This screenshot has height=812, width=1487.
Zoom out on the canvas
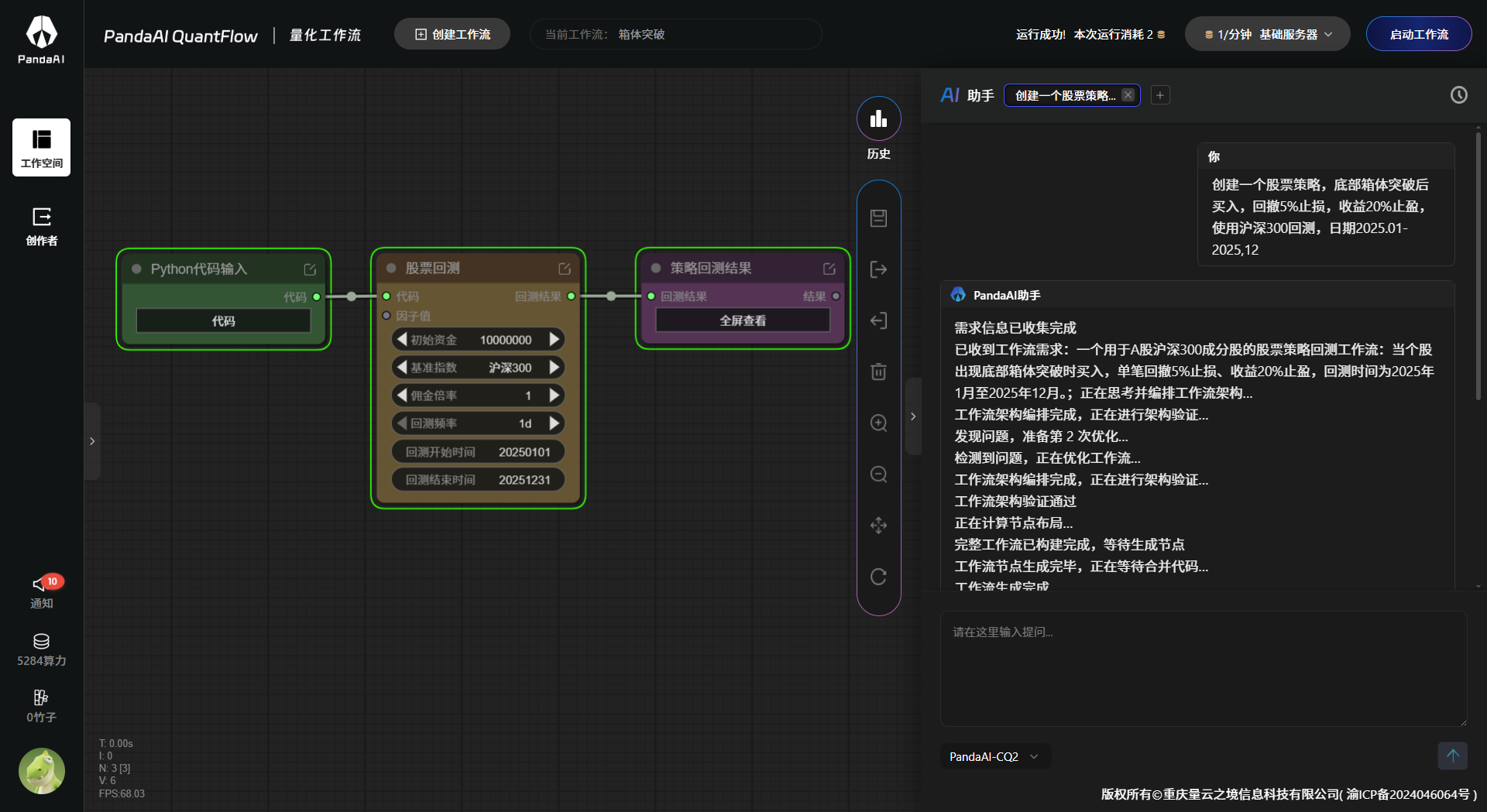(x=878, y=474)
